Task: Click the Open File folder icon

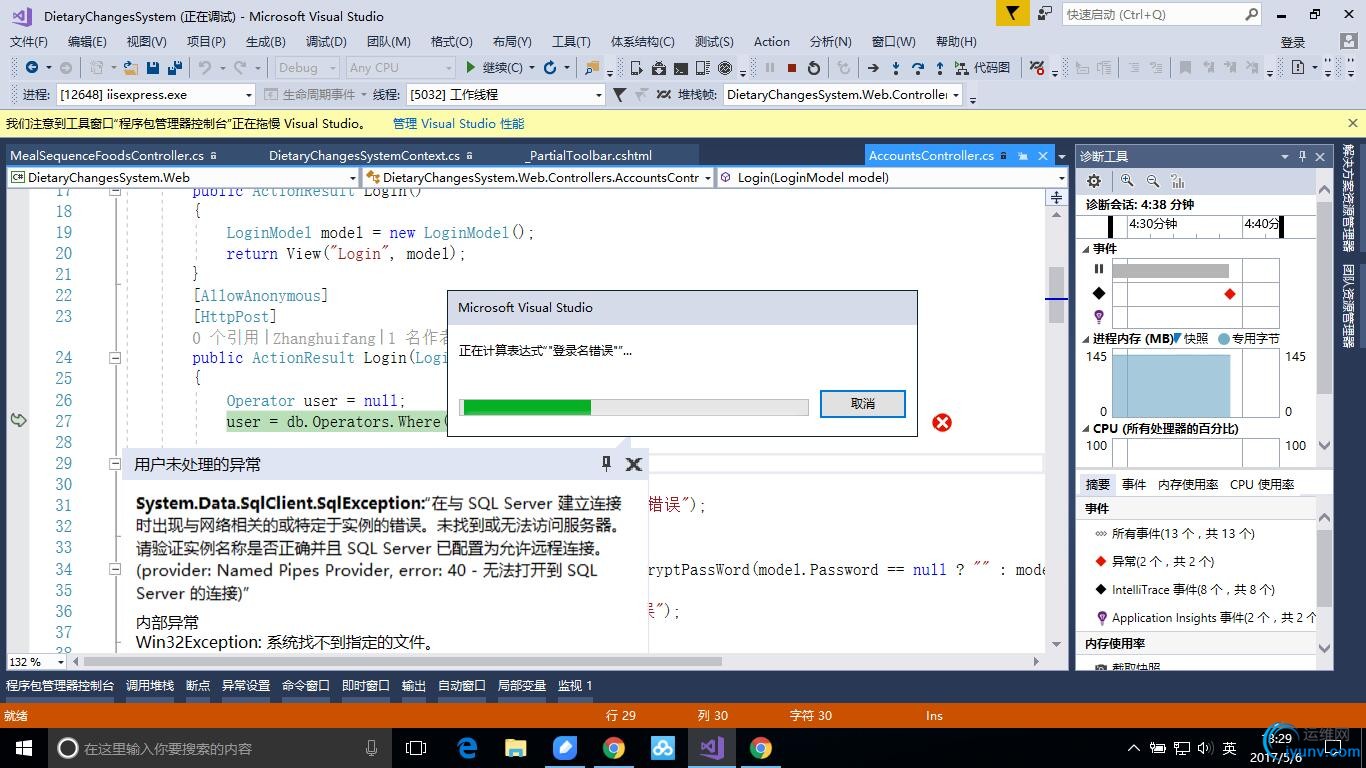Action: (131, 68)
